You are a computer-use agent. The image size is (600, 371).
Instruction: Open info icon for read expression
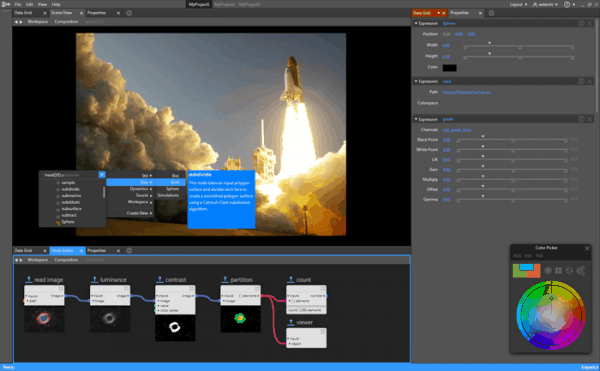coord(581,81)
